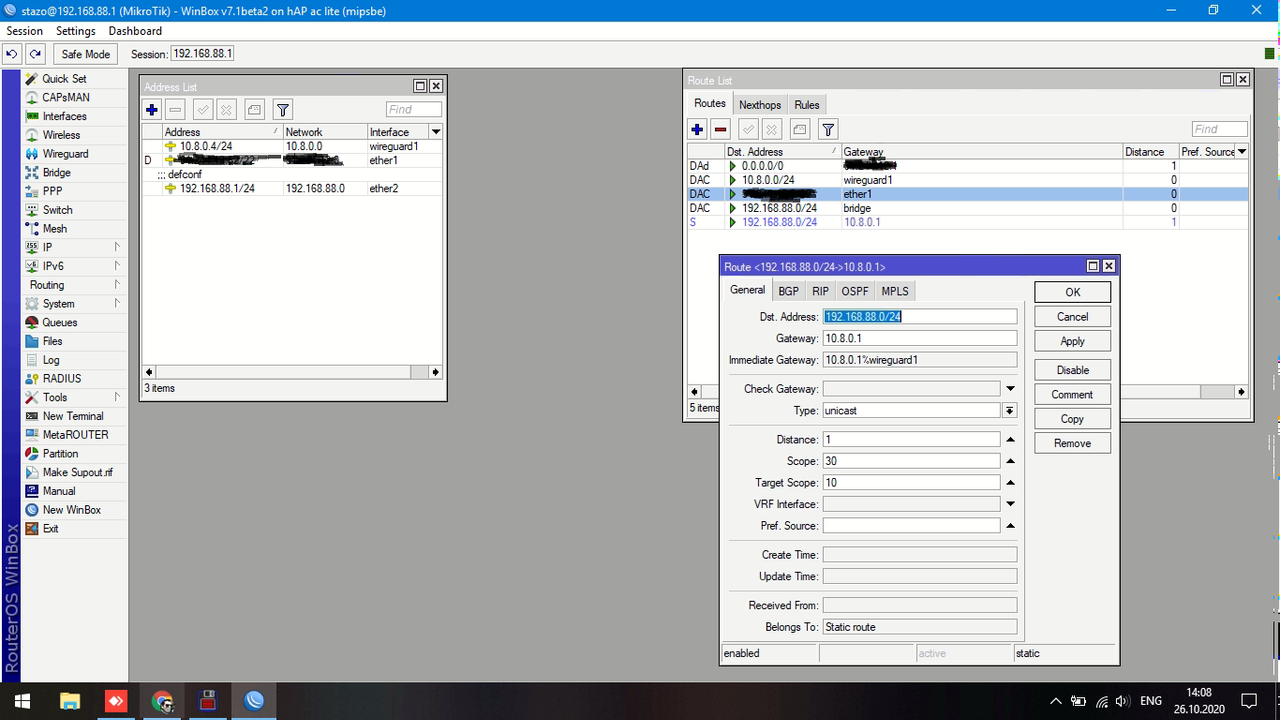Screen dimensions: 1280x720
Task: Expand Tools submenu in sidebar
Action: click(x=116, y=398)
